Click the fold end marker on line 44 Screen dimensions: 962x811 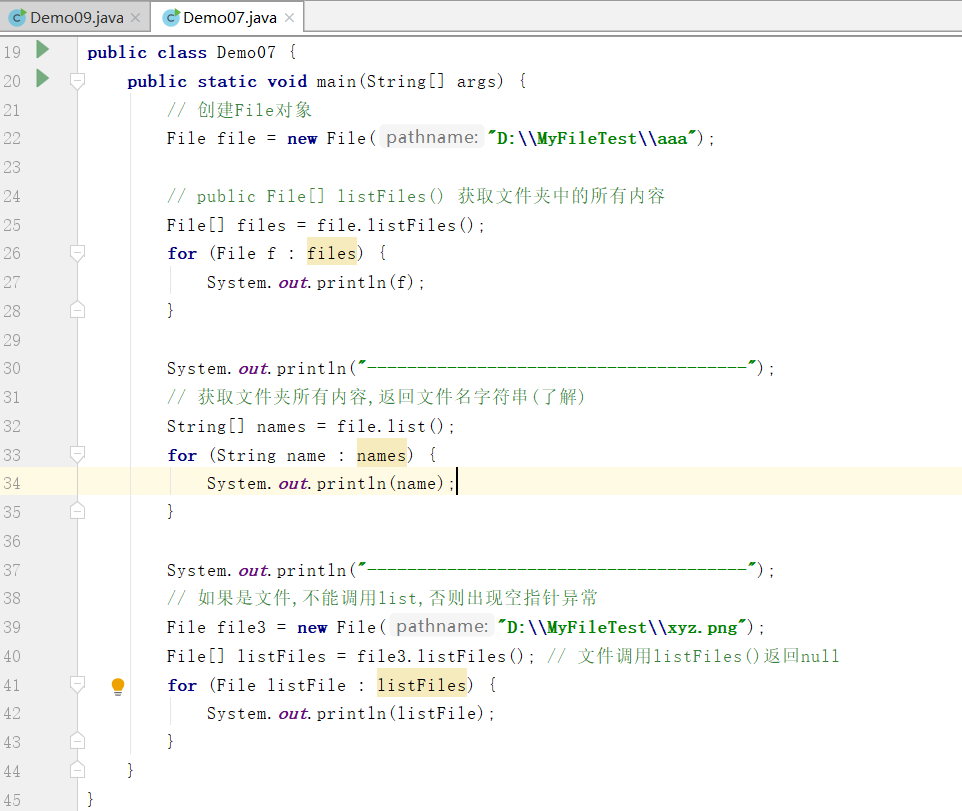pos(77,770)
